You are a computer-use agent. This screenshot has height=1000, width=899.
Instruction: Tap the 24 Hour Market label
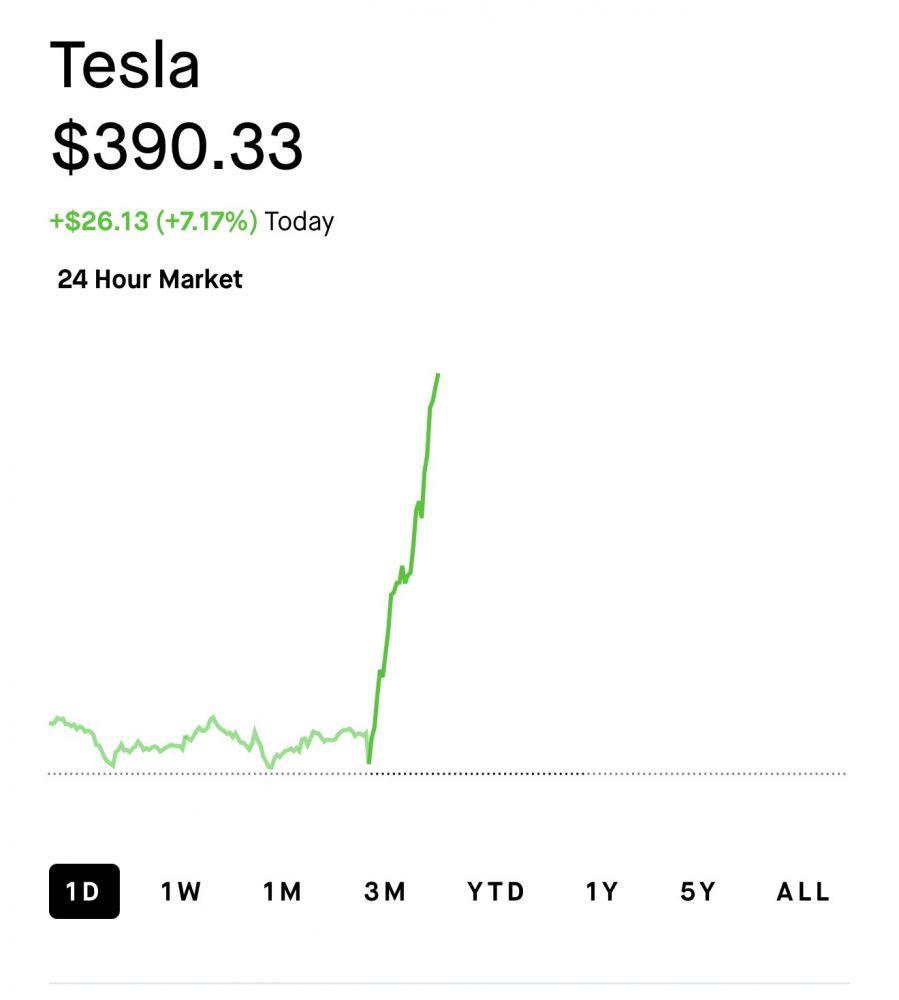coord(150,280)
